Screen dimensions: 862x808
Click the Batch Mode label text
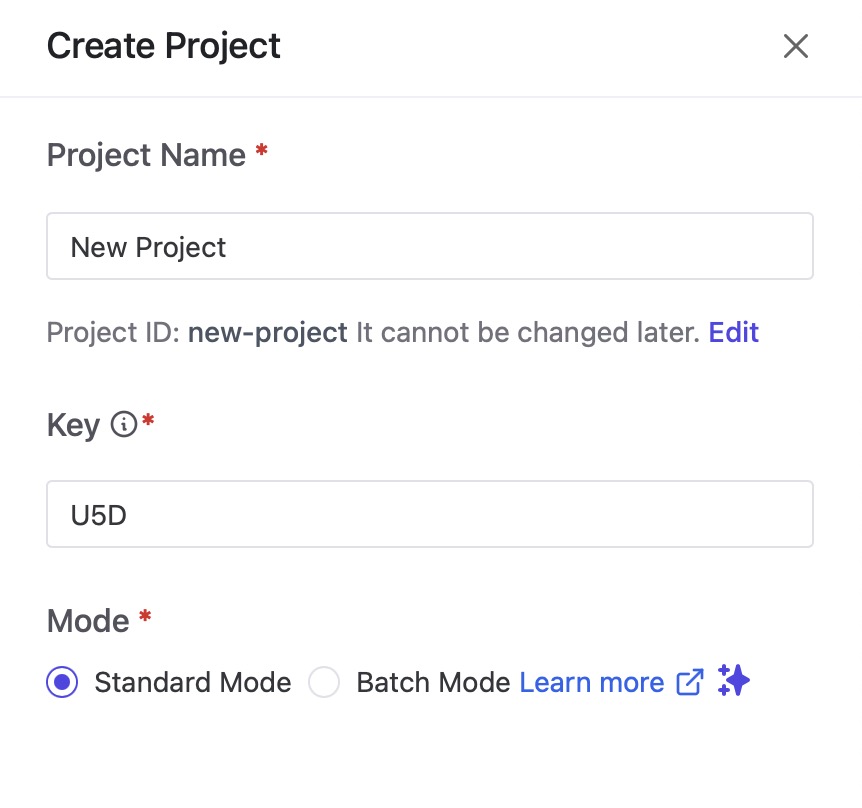pos(434,682)
